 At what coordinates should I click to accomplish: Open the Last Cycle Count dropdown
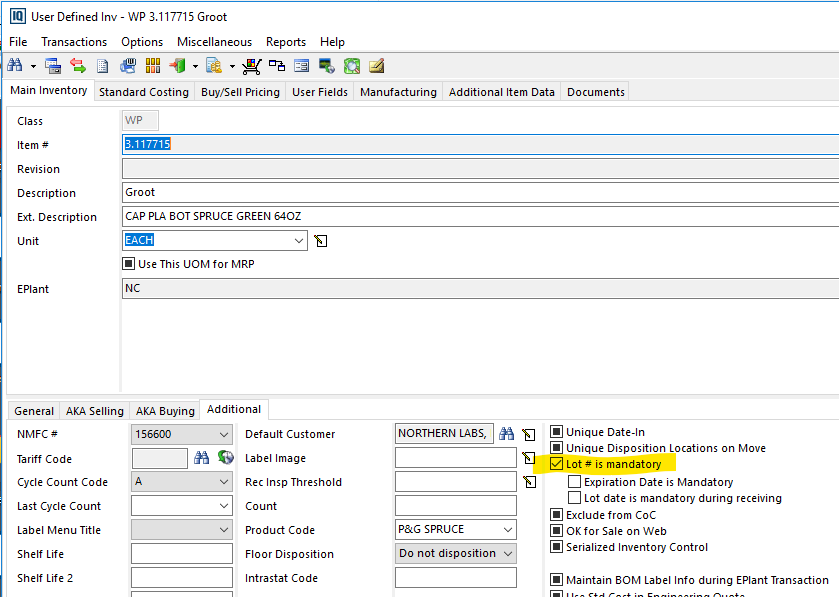(224, 506)
